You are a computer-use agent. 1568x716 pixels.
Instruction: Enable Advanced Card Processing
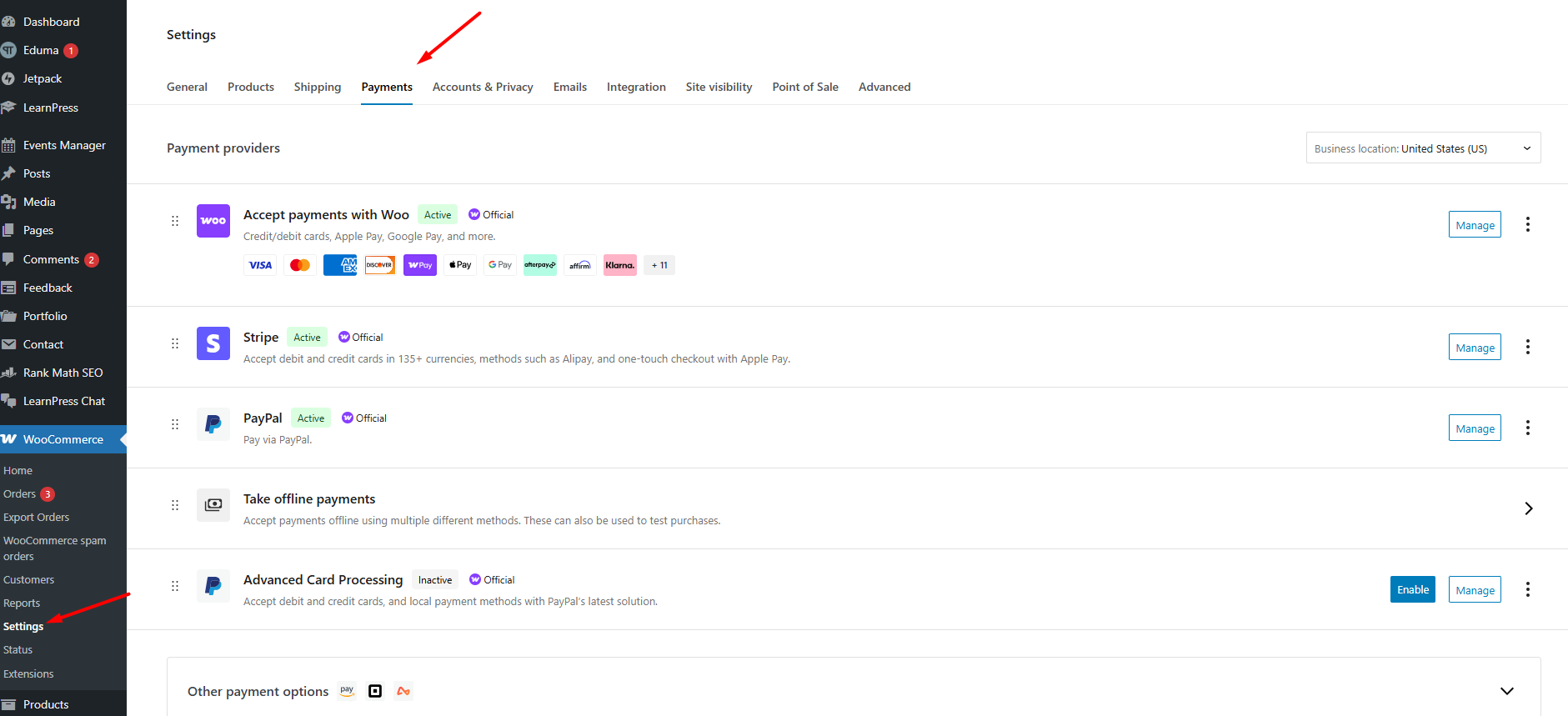1413,589
